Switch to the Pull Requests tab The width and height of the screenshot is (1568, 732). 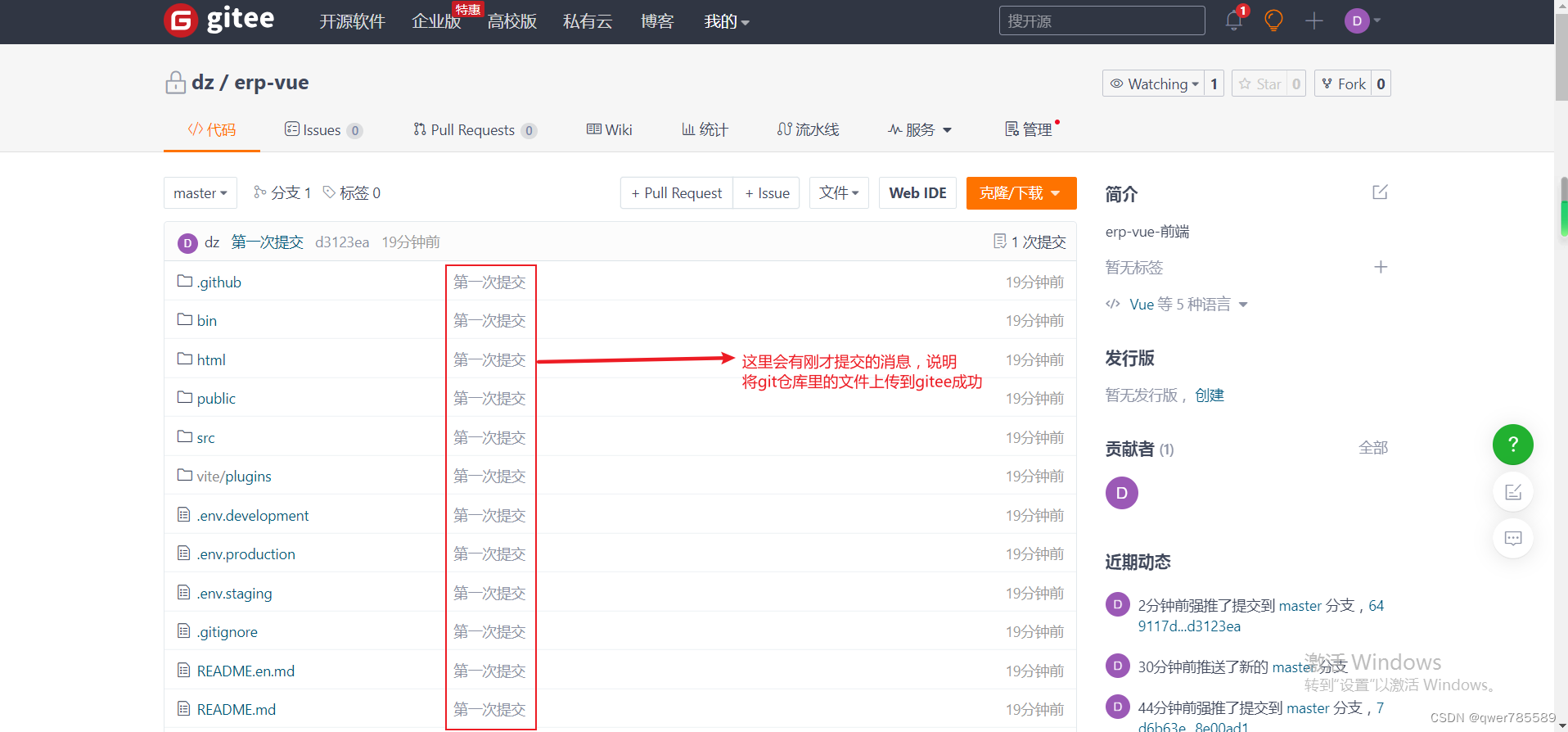pyautogui.click(x=475, y=129)
